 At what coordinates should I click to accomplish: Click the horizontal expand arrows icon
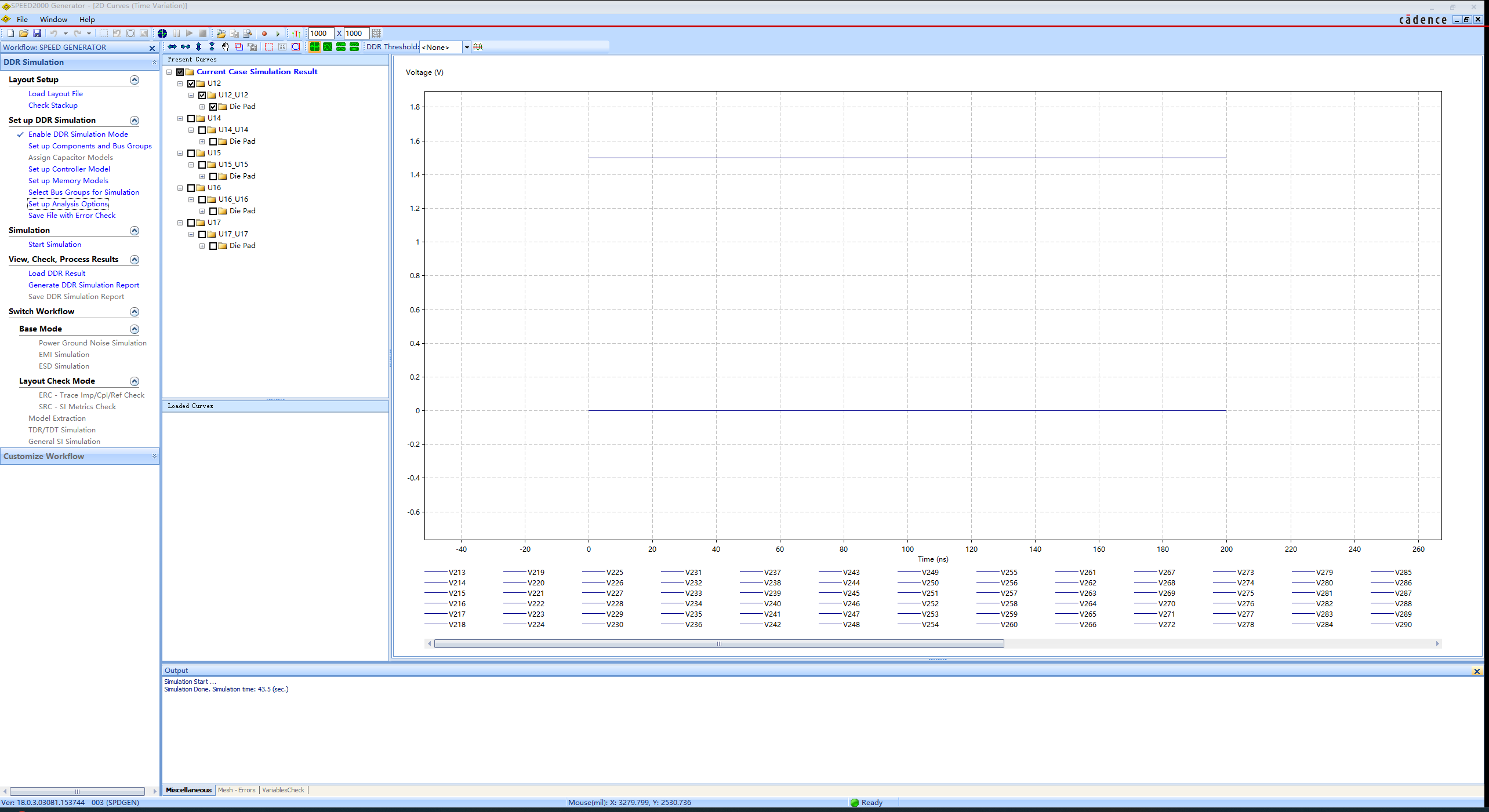tap(172, 47)
